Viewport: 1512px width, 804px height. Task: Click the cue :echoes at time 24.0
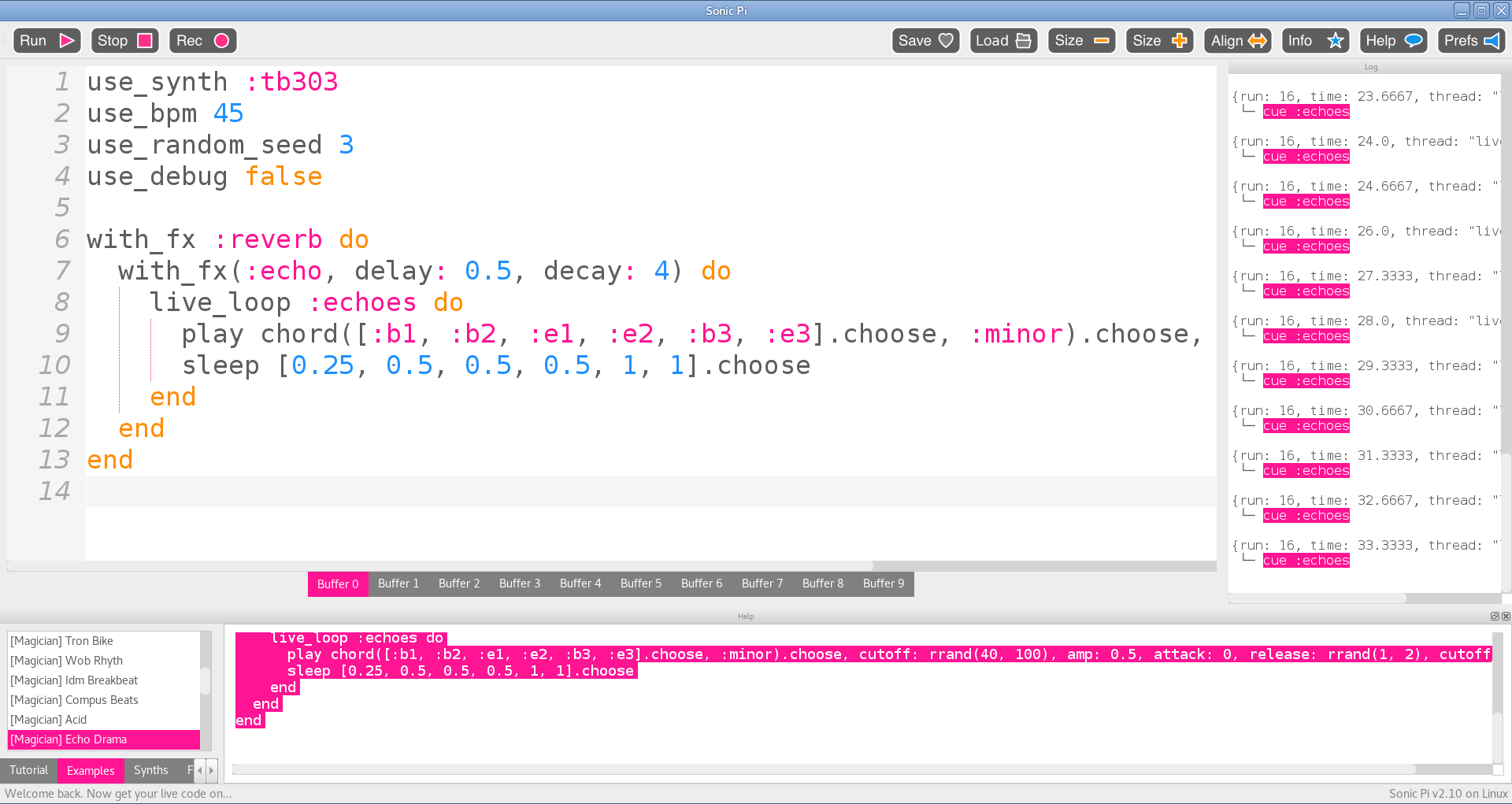pos(1306,157)
